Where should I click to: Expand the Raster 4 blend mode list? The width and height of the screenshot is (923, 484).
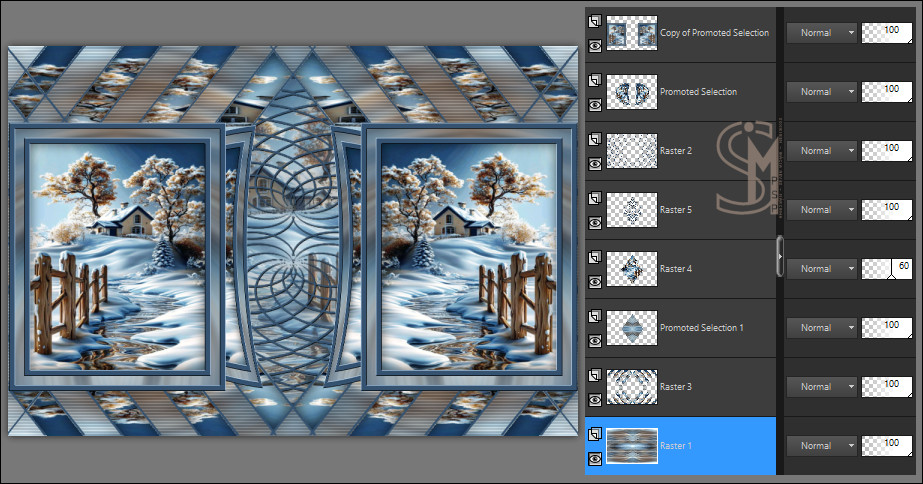point(822,268)
